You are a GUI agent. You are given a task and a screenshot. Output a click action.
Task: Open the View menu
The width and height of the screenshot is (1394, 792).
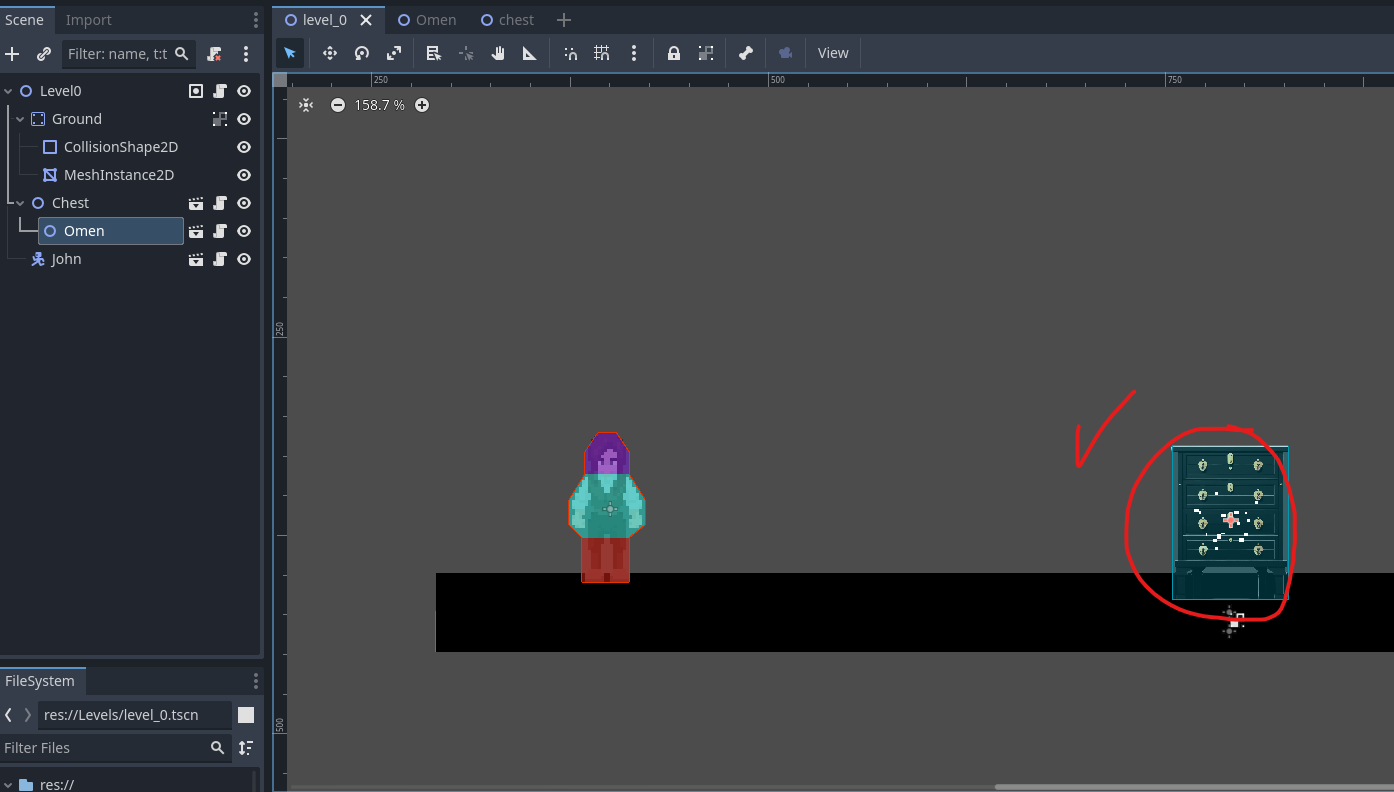832,52
